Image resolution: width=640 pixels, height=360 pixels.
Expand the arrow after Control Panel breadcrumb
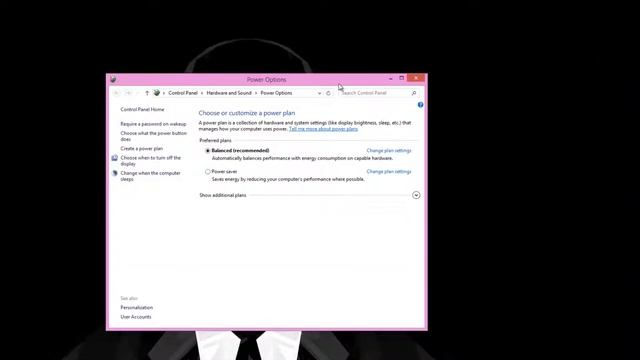coord(202,93)
